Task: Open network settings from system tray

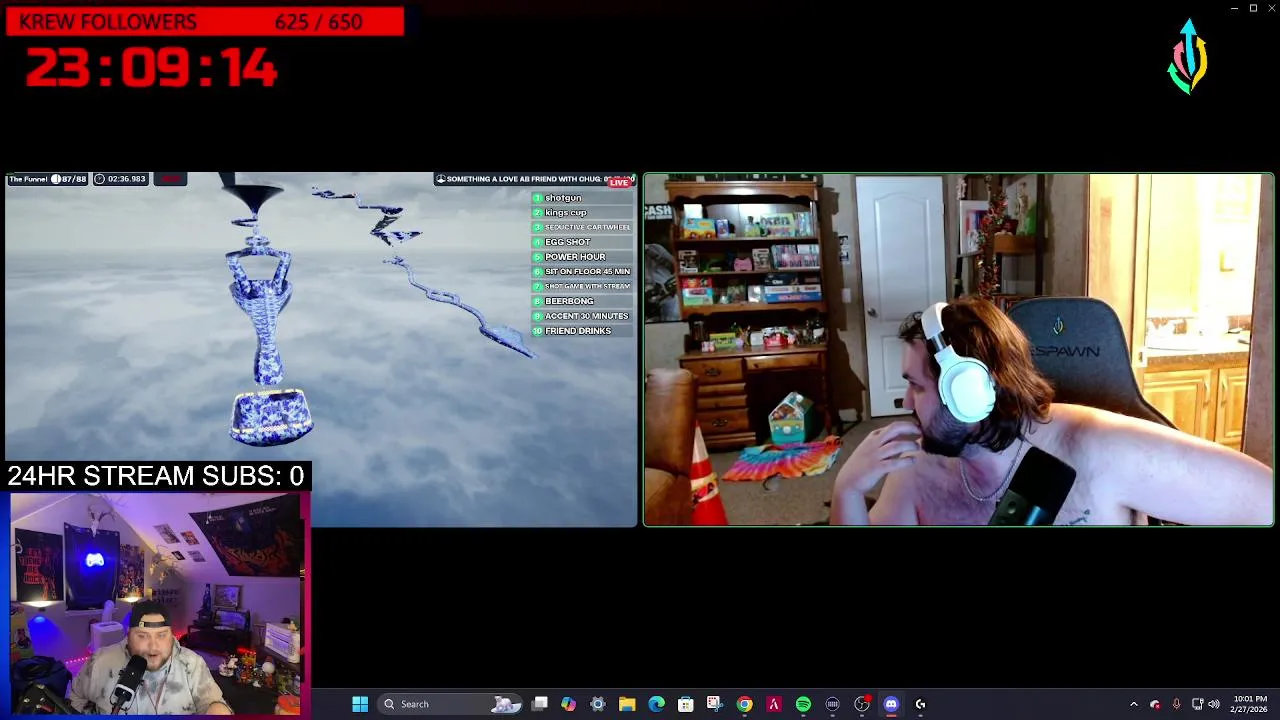Action: 1197,704
